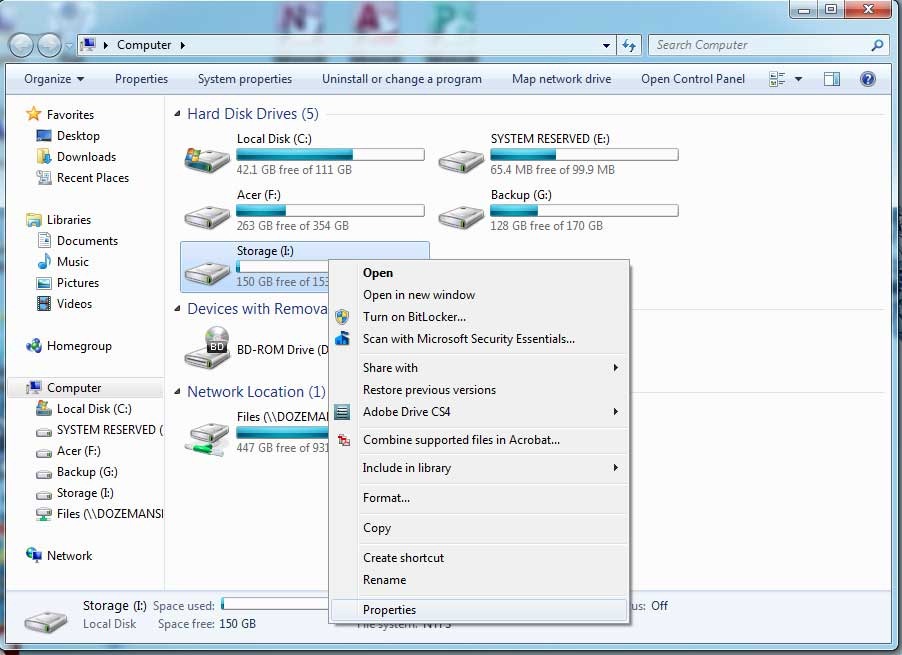Select the SYSTEM RESERVED (E:) drive icon
Viewport: 902px width, 655px height.
click(x=461, y=160)
